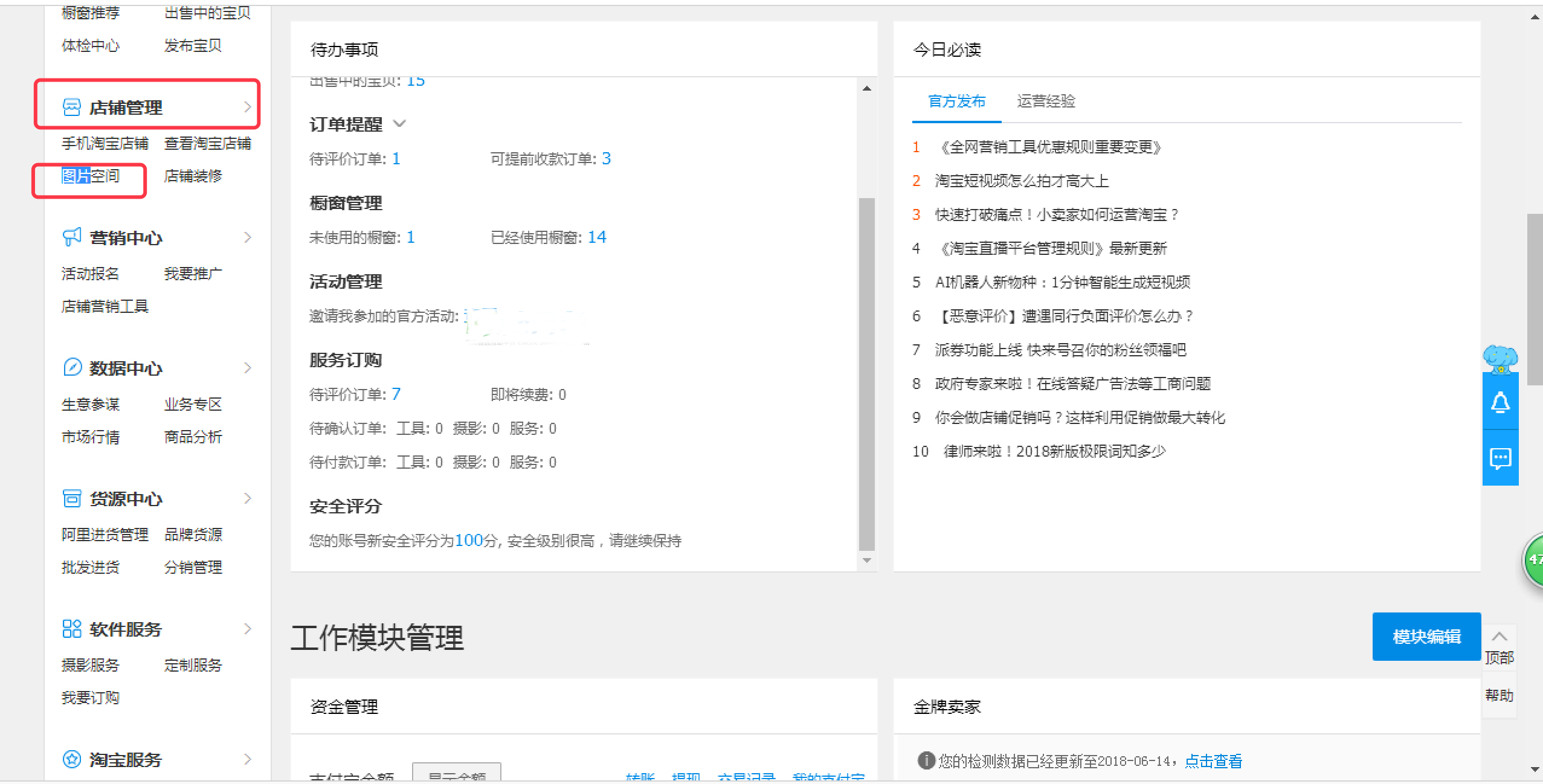Screen dimensions: 1543x784
Task: Open article 淘宝短视频怎么拍才高大上
Action: (x=1021, y=181)
